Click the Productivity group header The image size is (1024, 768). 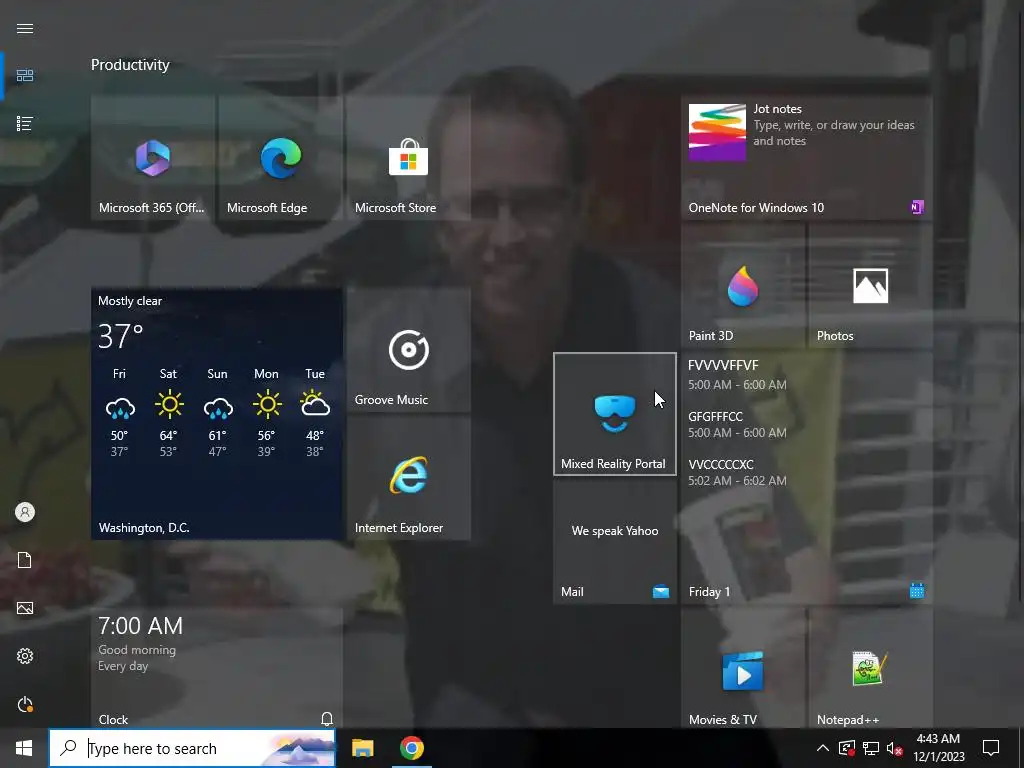[x=130, y=65]
